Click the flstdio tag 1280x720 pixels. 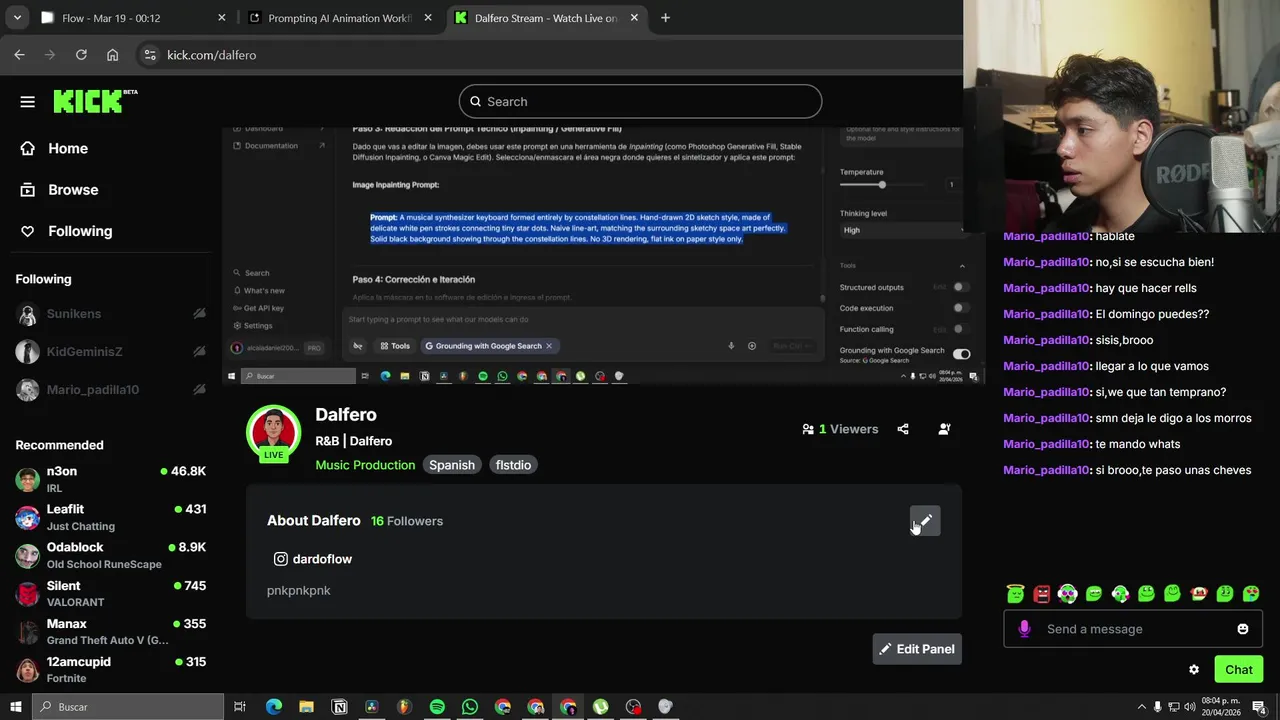(x=513, y=465)
